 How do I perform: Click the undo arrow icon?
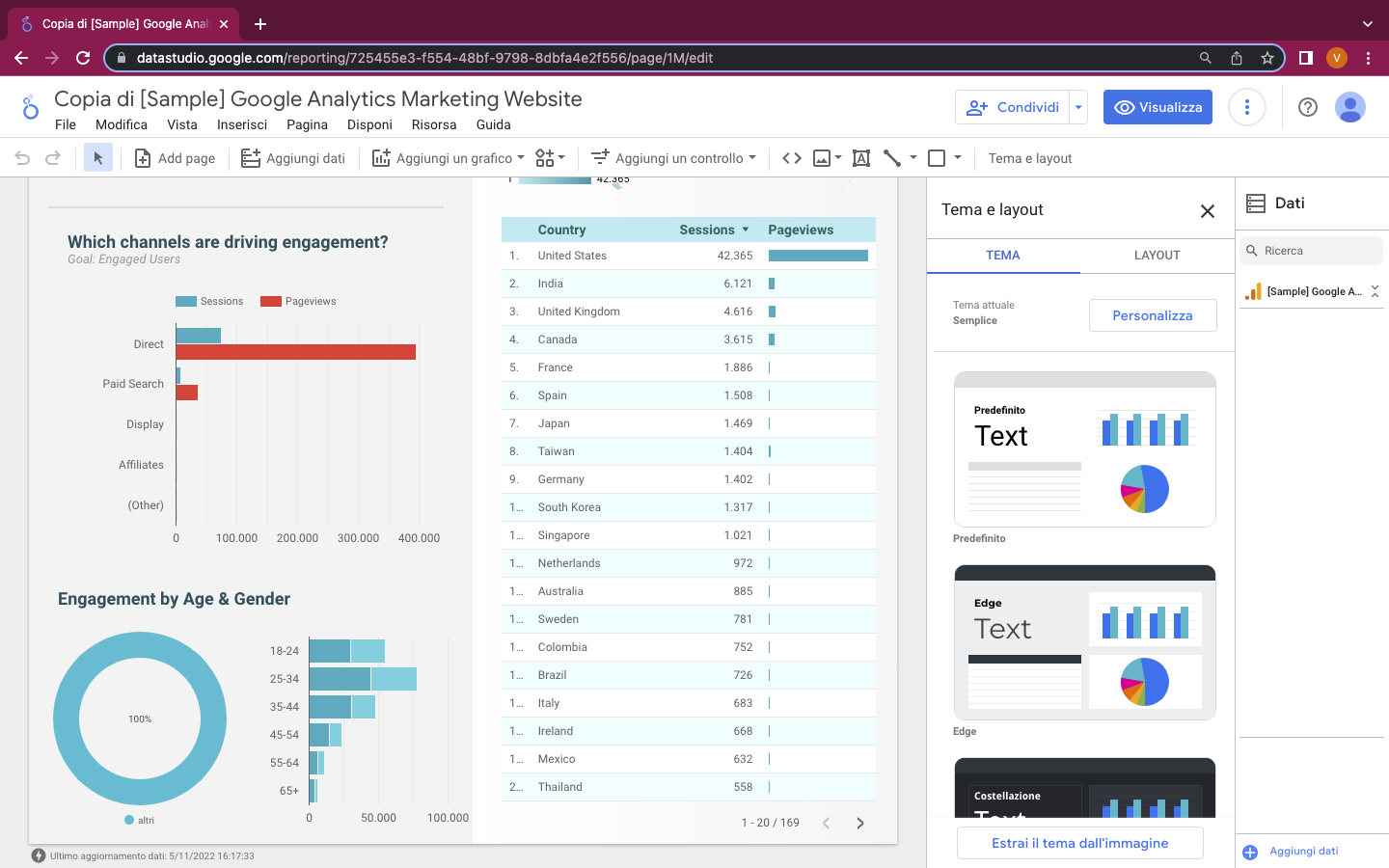click(x=20, y=157)
